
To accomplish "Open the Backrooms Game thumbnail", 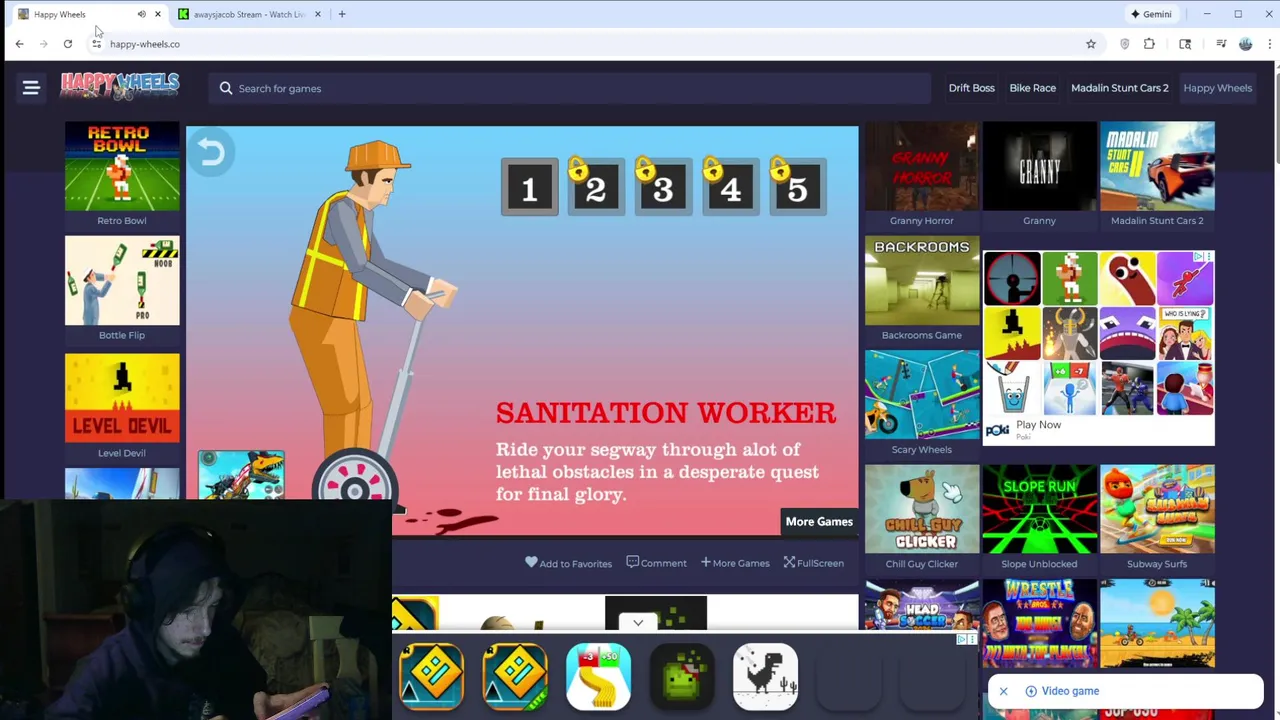I will click(x=922, y=281).
